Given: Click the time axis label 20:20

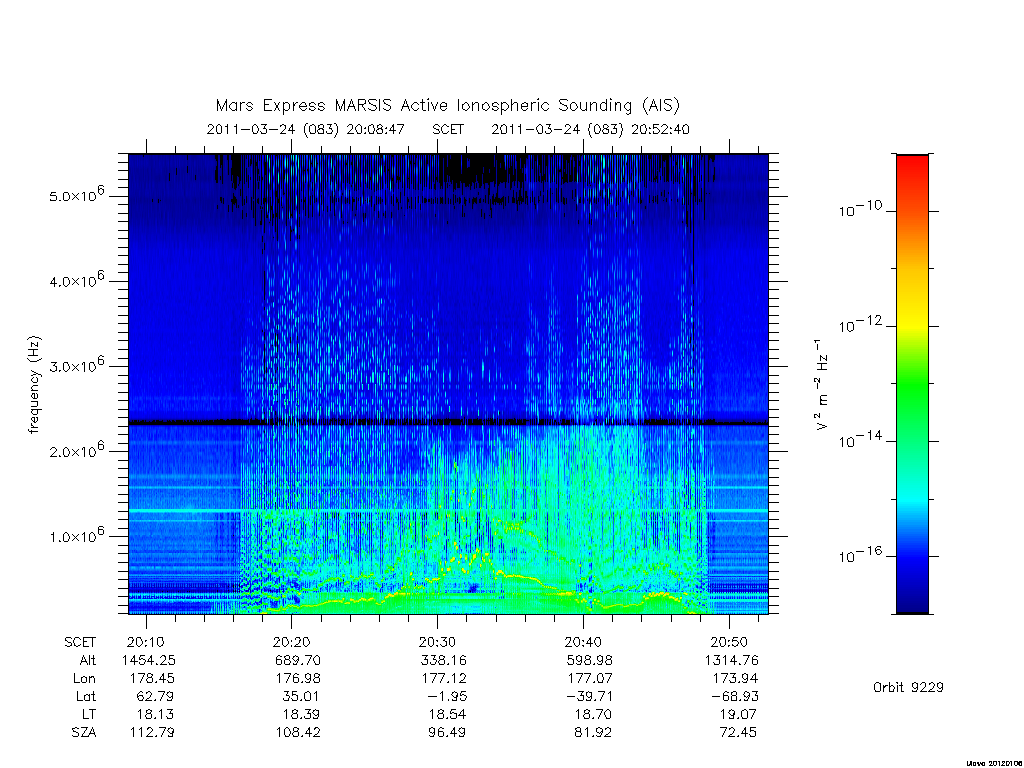Looking at the screenshot, I should (x=291, y=643).
